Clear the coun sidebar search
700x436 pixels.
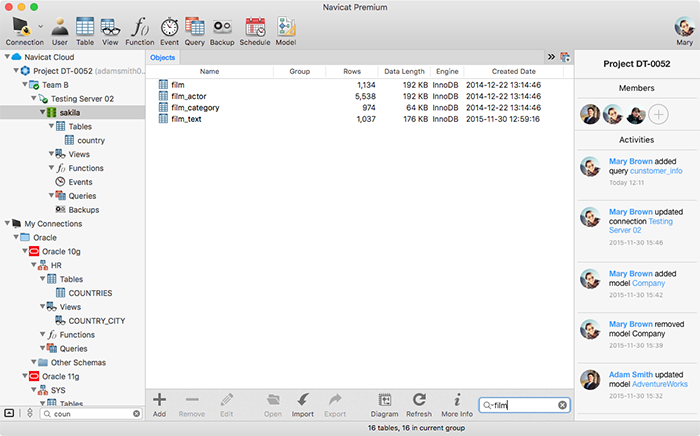(x=137, y=414)
